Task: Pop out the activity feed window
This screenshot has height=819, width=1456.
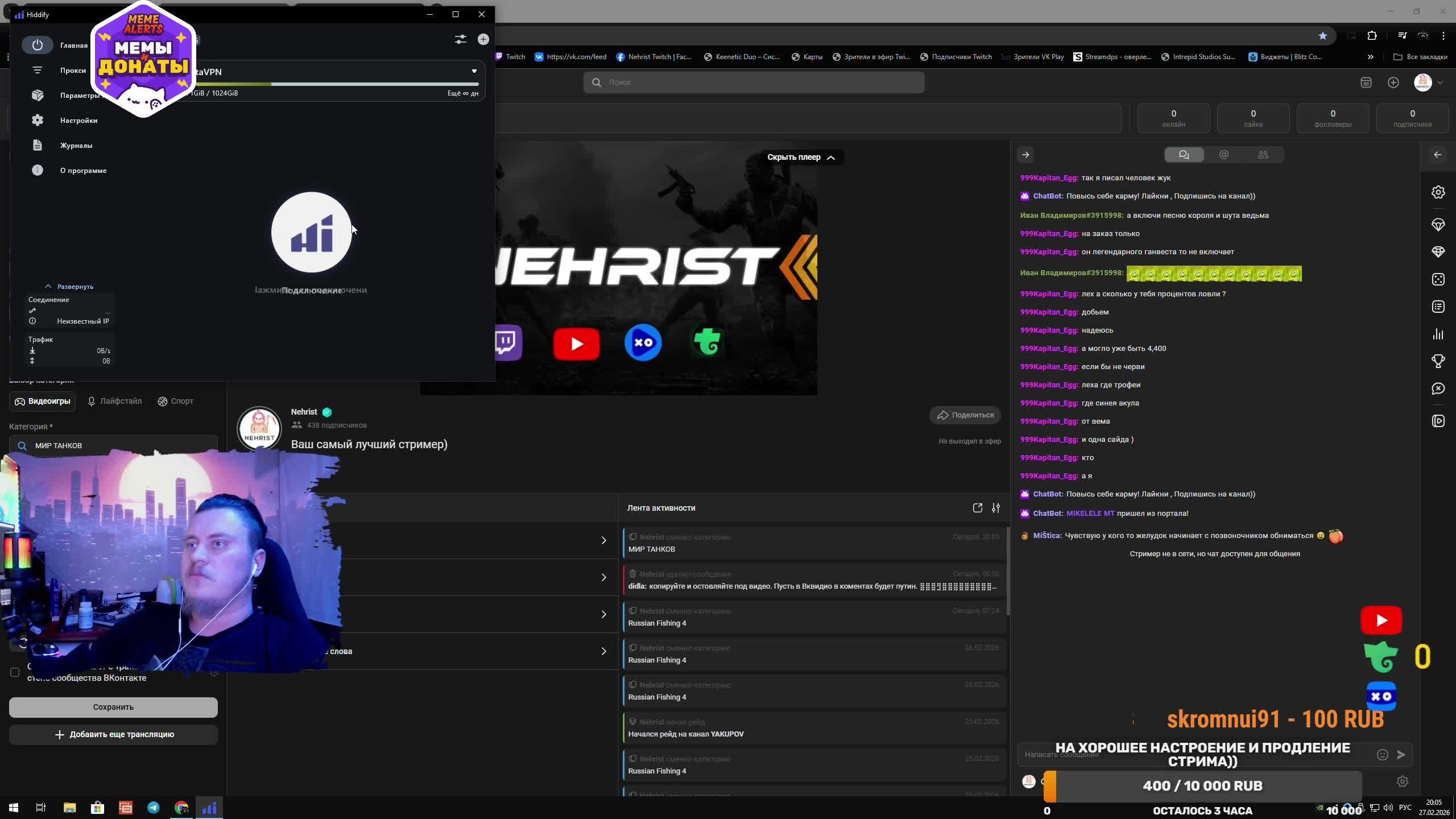Action: tap(977, 508)
